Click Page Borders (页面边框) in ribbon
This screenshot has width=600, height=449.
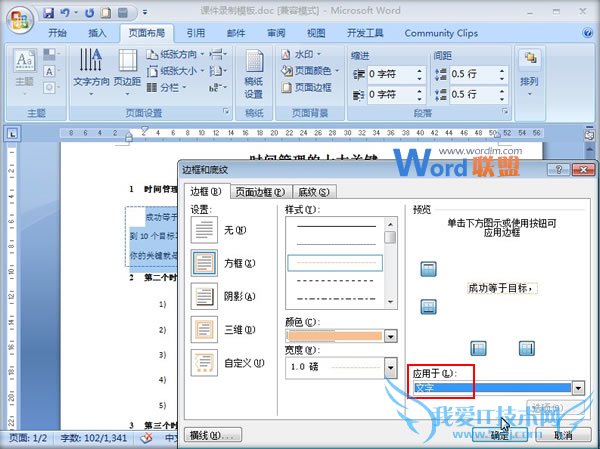[307, 88]
